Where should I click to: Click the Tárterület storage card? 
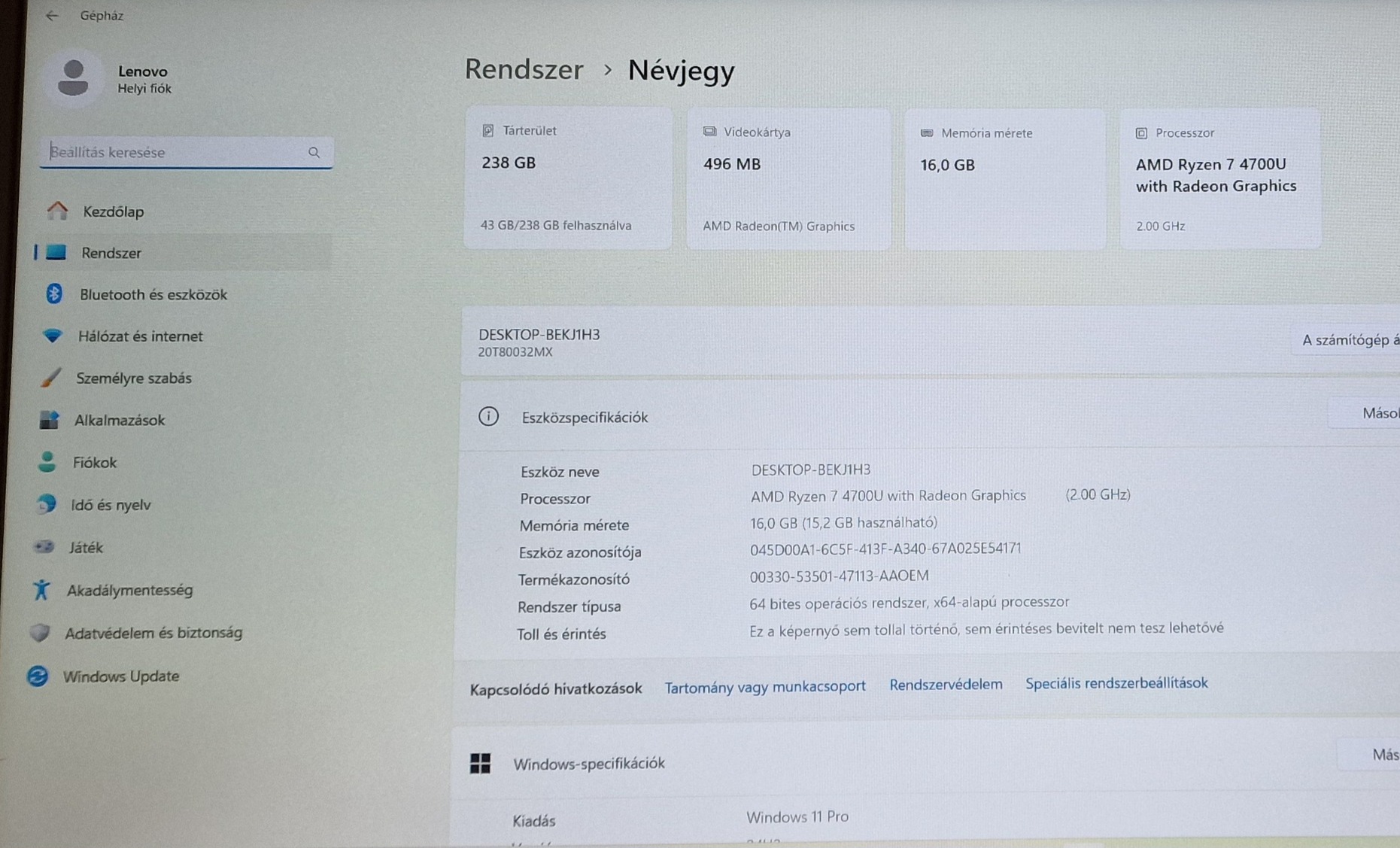(568, 178)
